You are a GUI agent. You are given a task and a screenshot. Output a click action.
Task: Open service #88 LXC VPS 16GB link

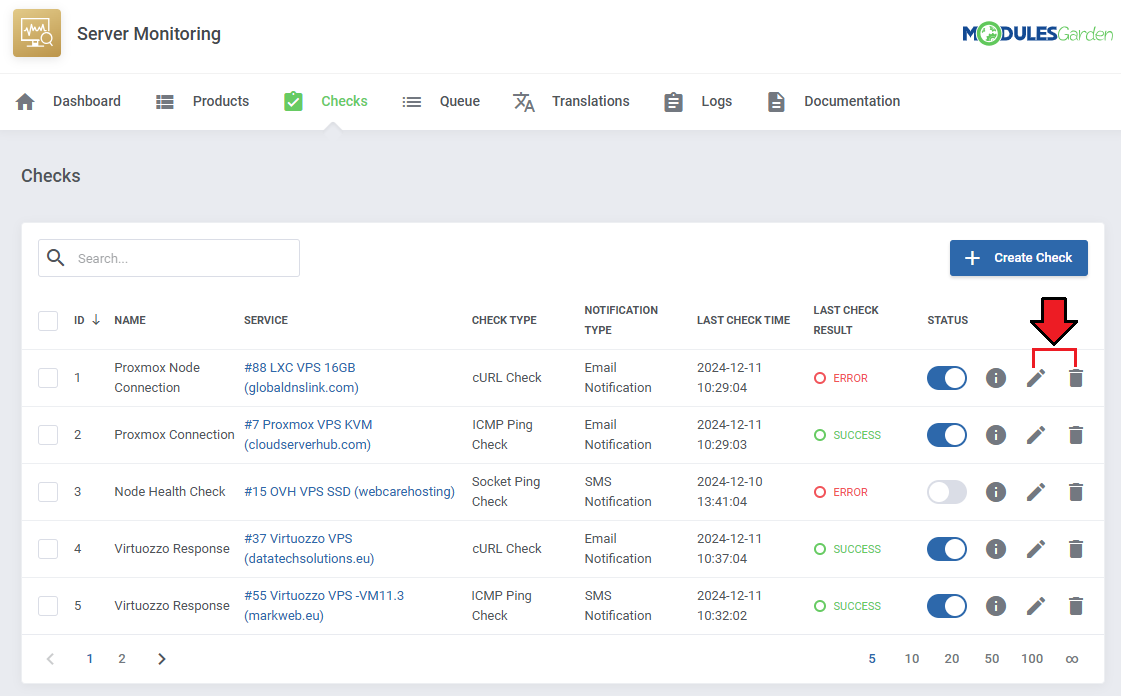pos(301,377)
